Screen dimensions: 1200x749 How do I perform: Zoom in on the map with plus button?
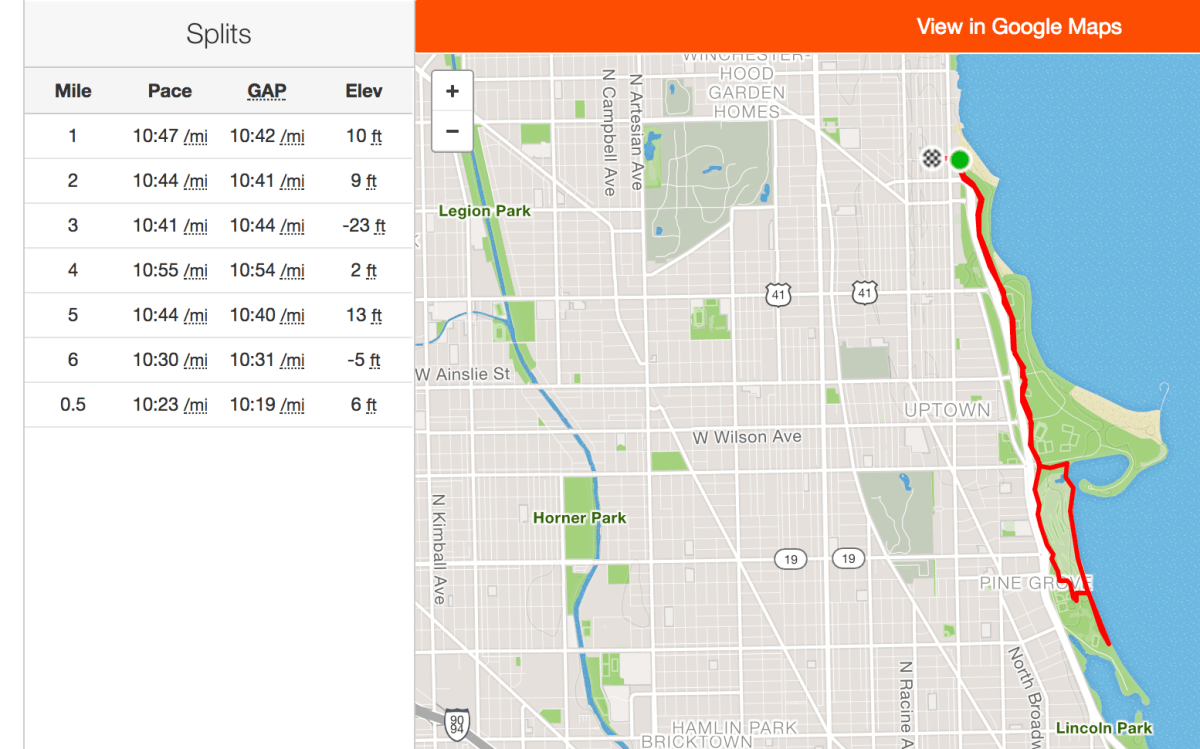[452, 92]
